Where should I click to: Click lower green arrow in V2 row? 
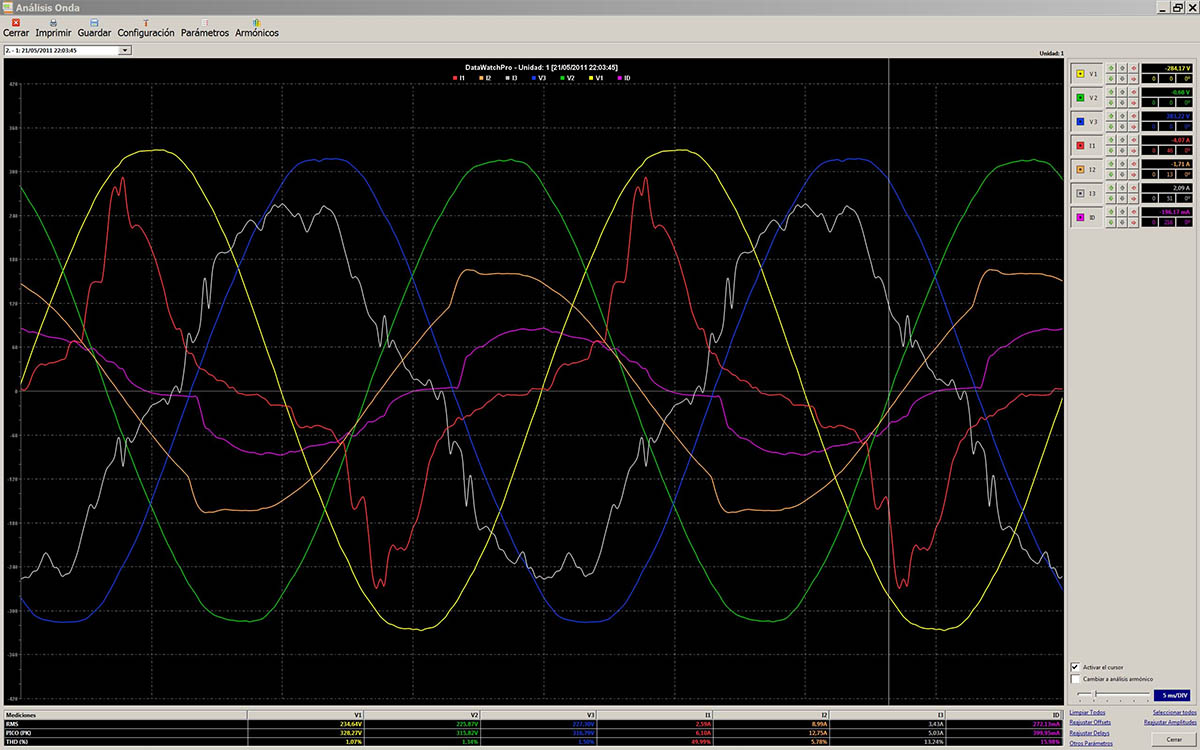tap(1111, 103)
